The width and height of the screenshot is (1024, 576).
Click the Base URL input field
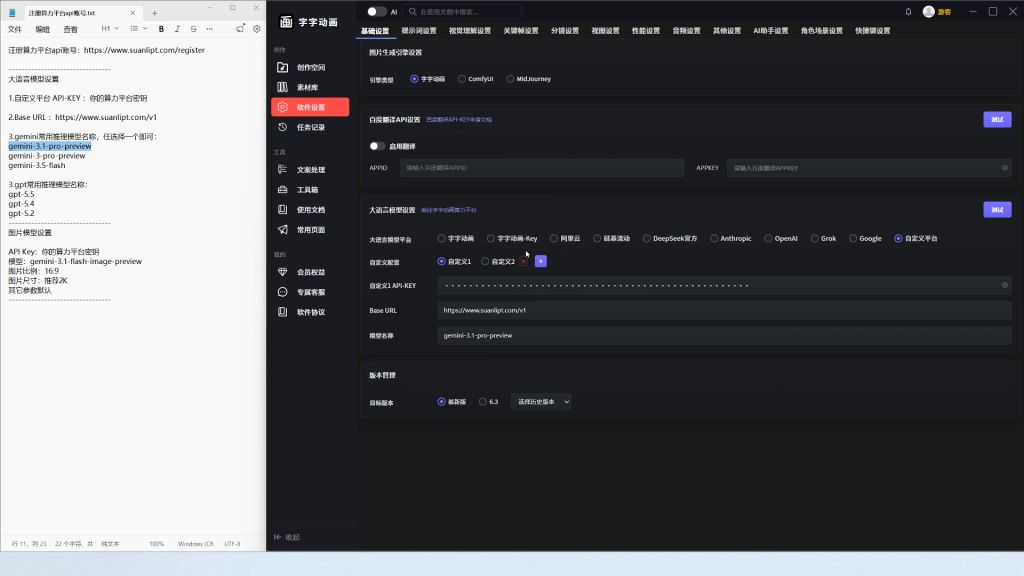click(x=724, y=310)
